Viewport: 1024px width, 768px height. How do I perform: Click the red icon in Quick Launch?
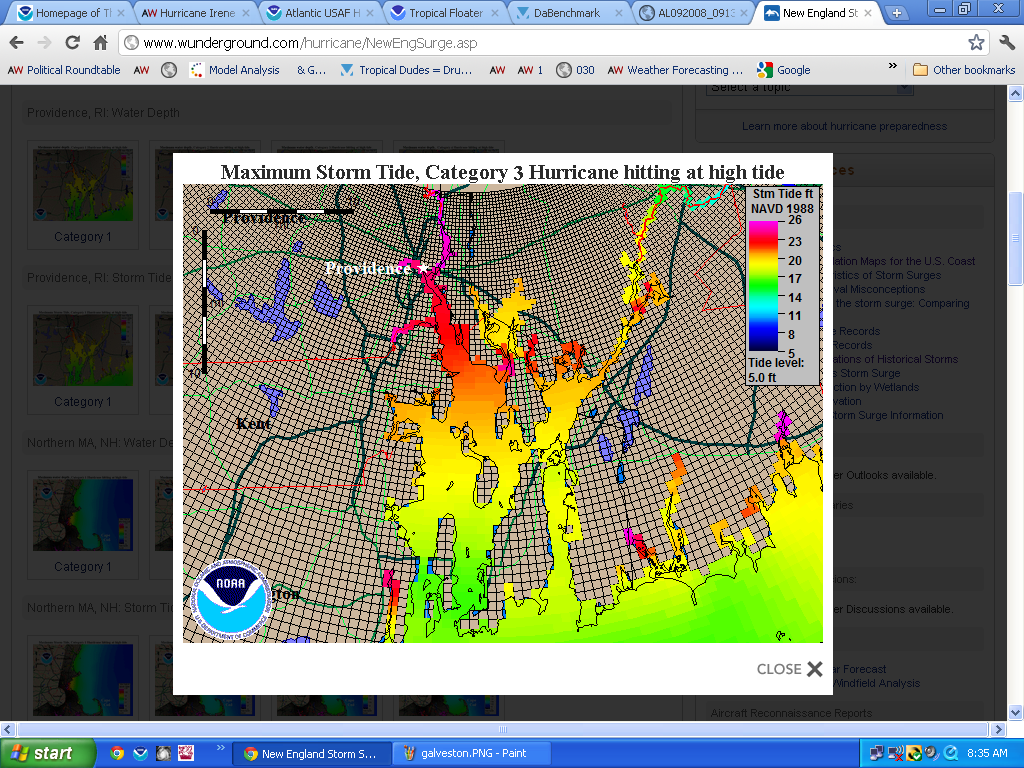[186, 753]
